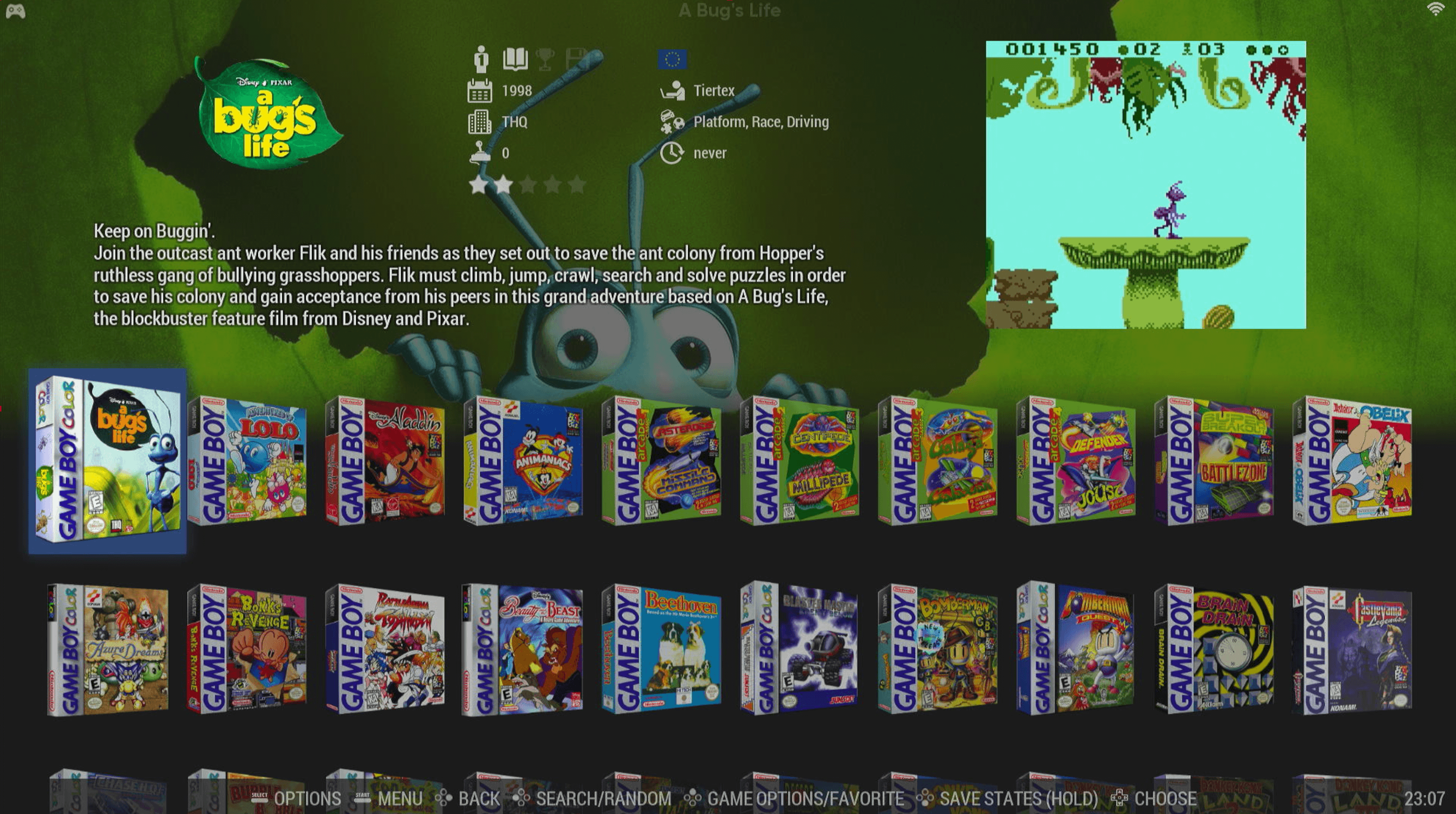Select the A Bug's Life box art
This screenshot has width=1456, height=814.
[107, 461]
